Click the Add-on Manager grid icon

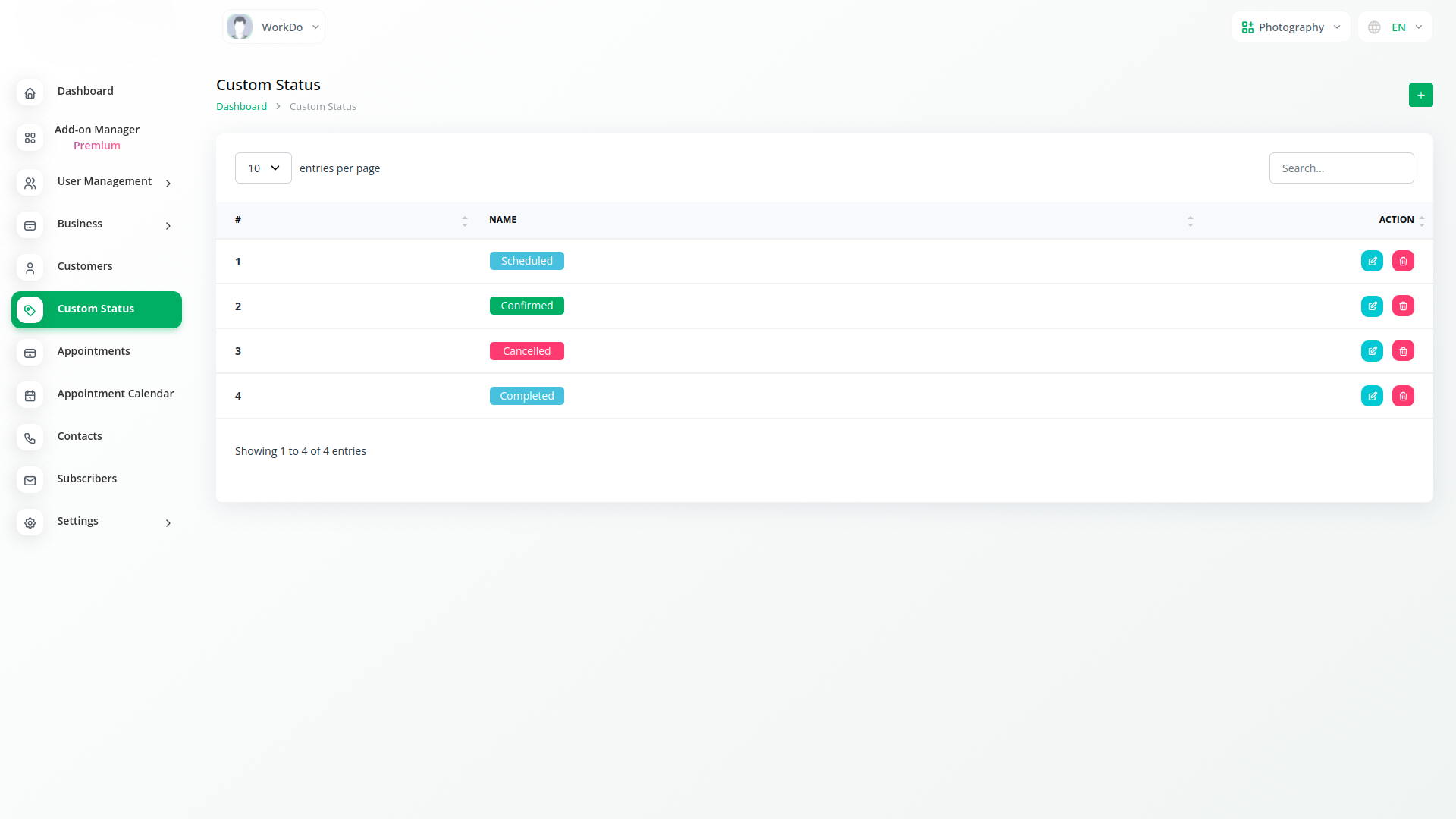(30, 138)
